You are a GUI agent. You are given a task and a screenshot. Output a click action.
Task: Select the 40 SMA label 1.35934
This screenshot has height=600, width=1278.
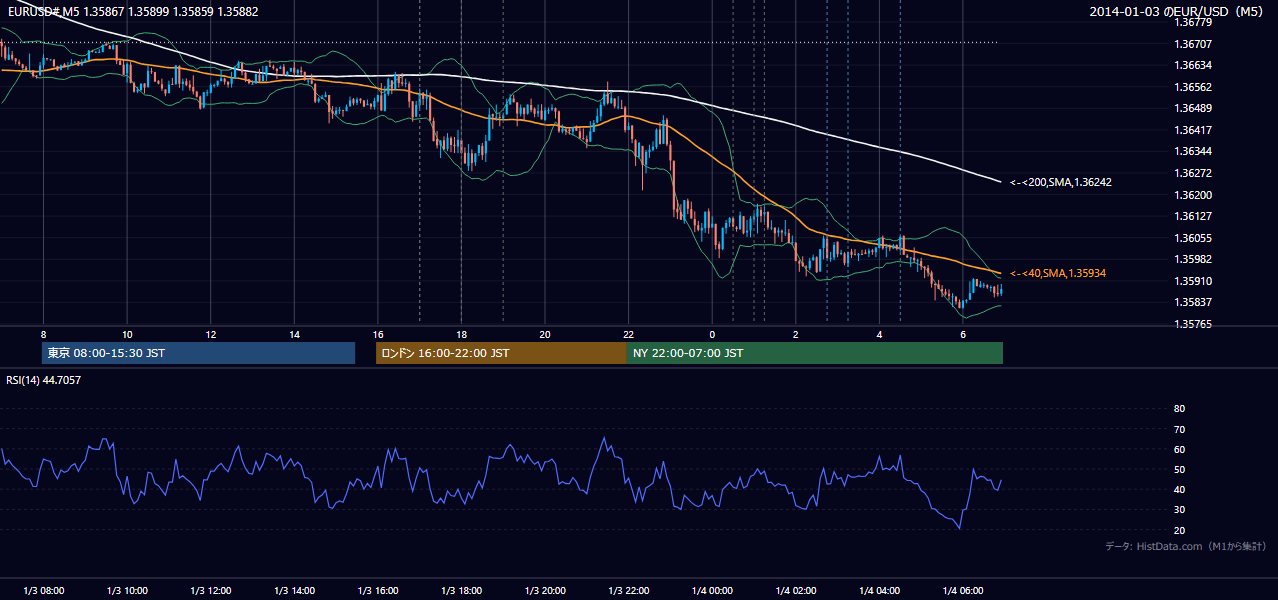pyautogui.click(x=1058, y=273)
